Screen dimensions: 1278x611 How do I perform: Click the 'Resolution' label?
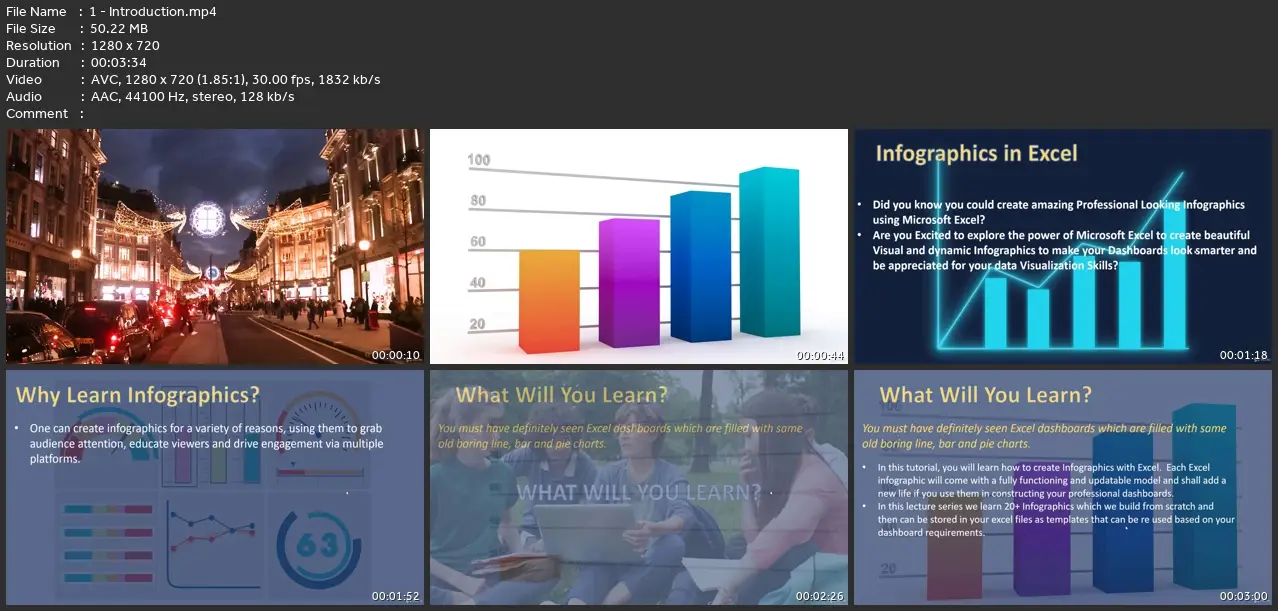39,46
